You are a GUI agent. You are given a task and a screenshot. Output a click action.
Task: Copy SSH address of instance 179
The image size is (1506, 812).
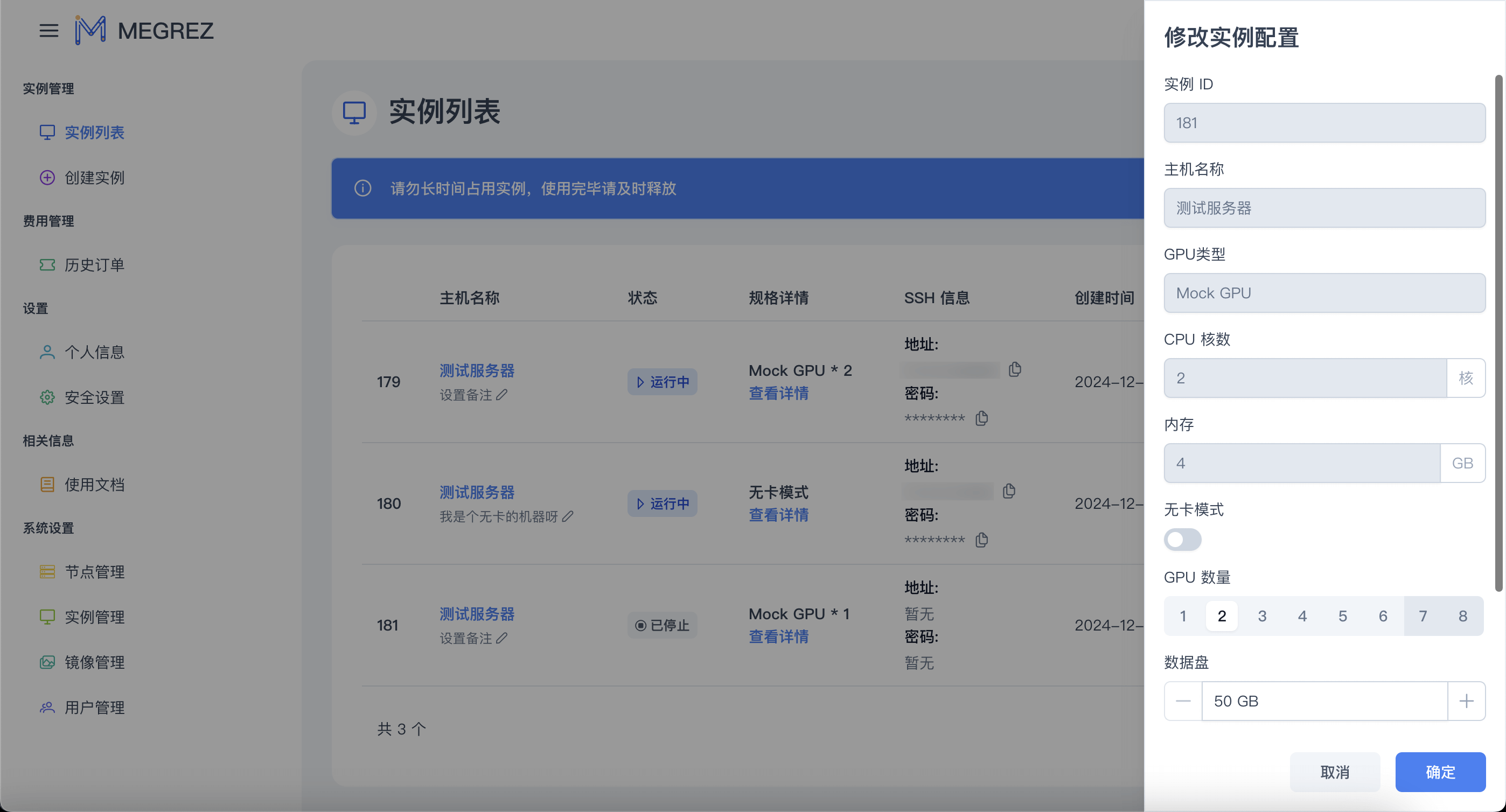[x=1015, y=369]
